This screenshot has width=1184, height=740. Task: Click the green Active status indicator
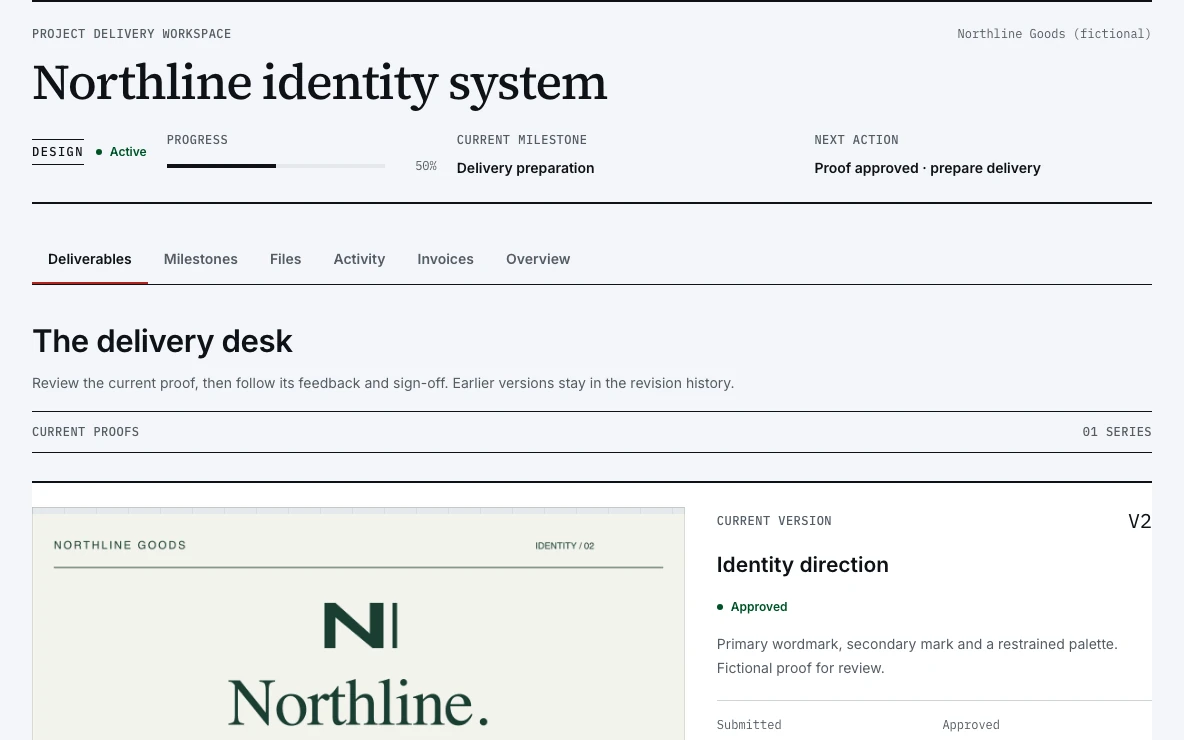pyautogui.click(x=121, y=152)
